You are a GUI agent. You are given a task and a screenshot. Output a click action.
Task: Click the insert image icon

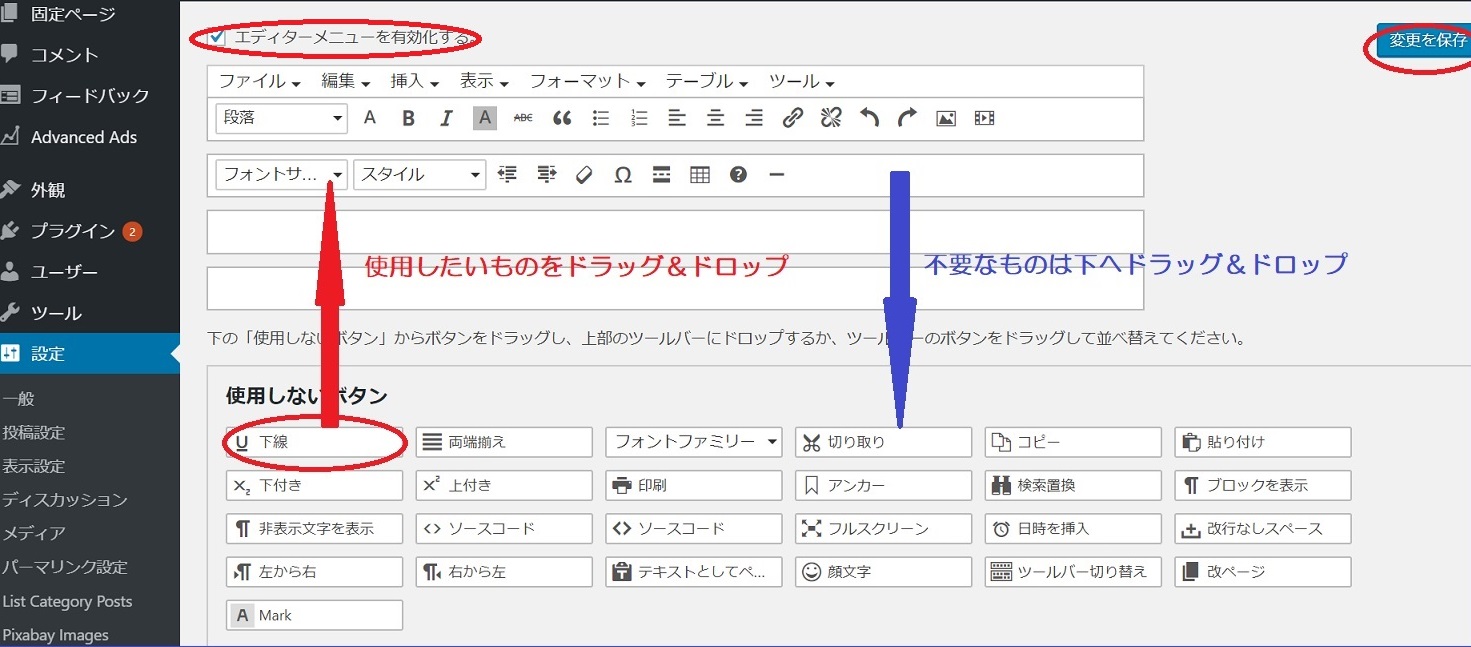click(x=945, y=118)
